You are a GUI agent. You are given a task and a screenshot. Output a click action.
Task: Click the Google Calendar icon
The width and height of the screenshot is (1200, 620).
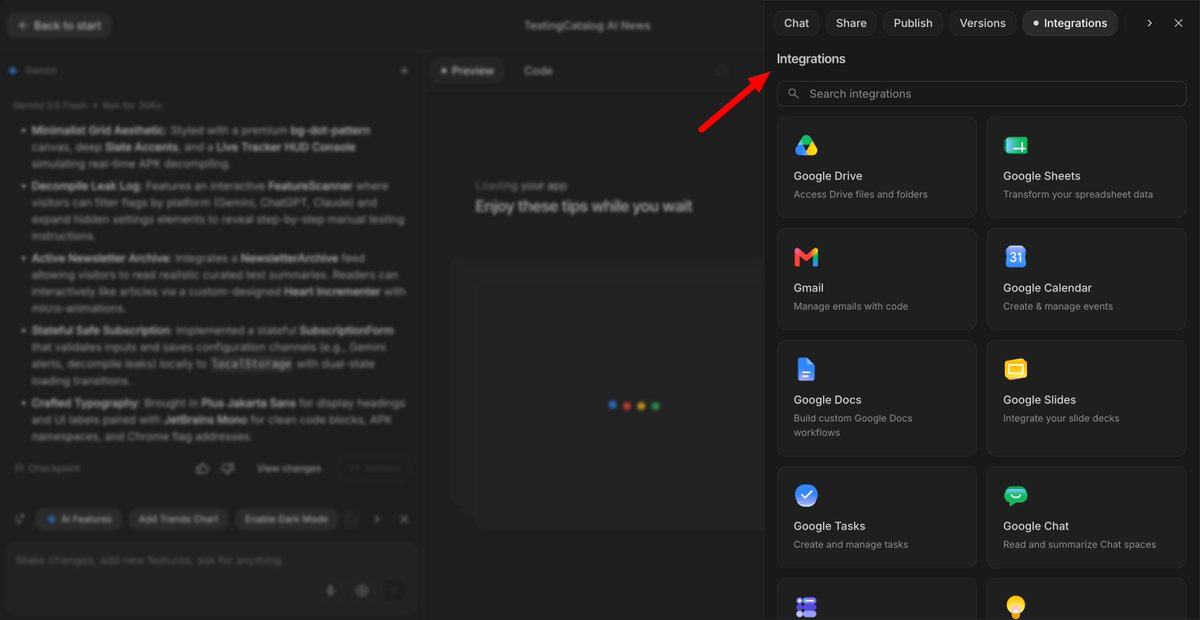pyautogui.click(x=1016, y=257)
